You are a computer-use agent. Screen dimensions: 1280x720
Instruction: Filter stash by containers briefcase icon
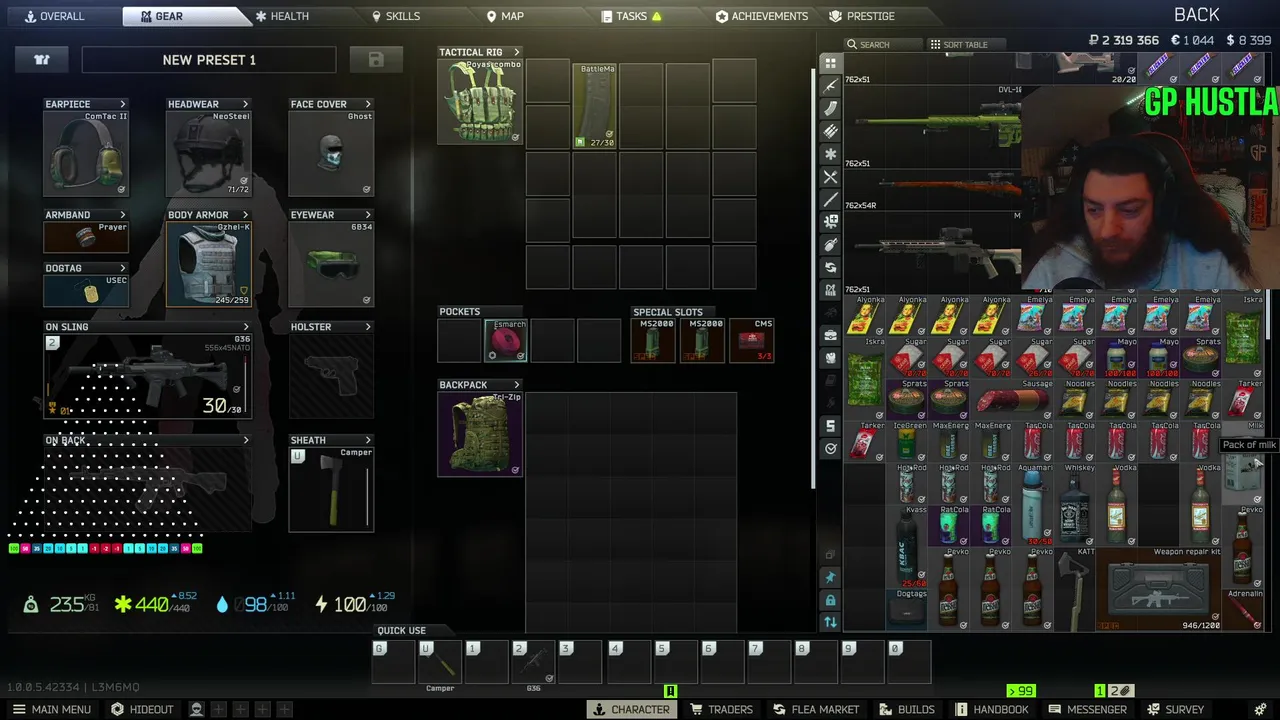830,335
